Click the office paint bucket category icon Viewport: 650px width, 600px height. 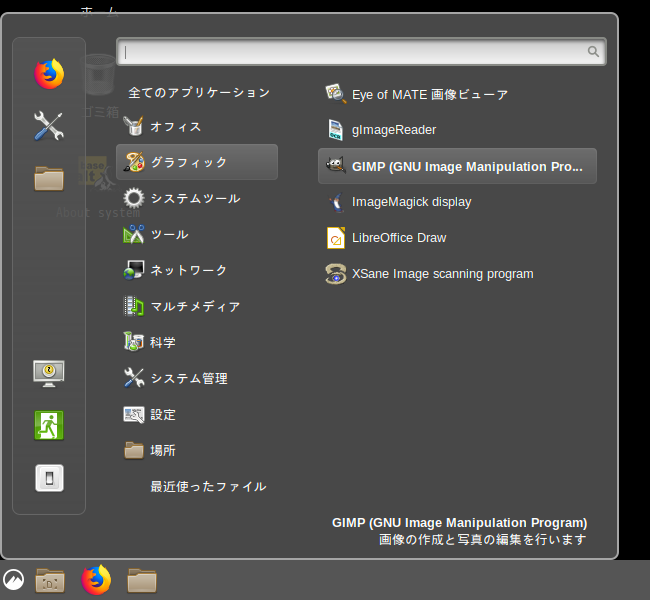point(133,126)
